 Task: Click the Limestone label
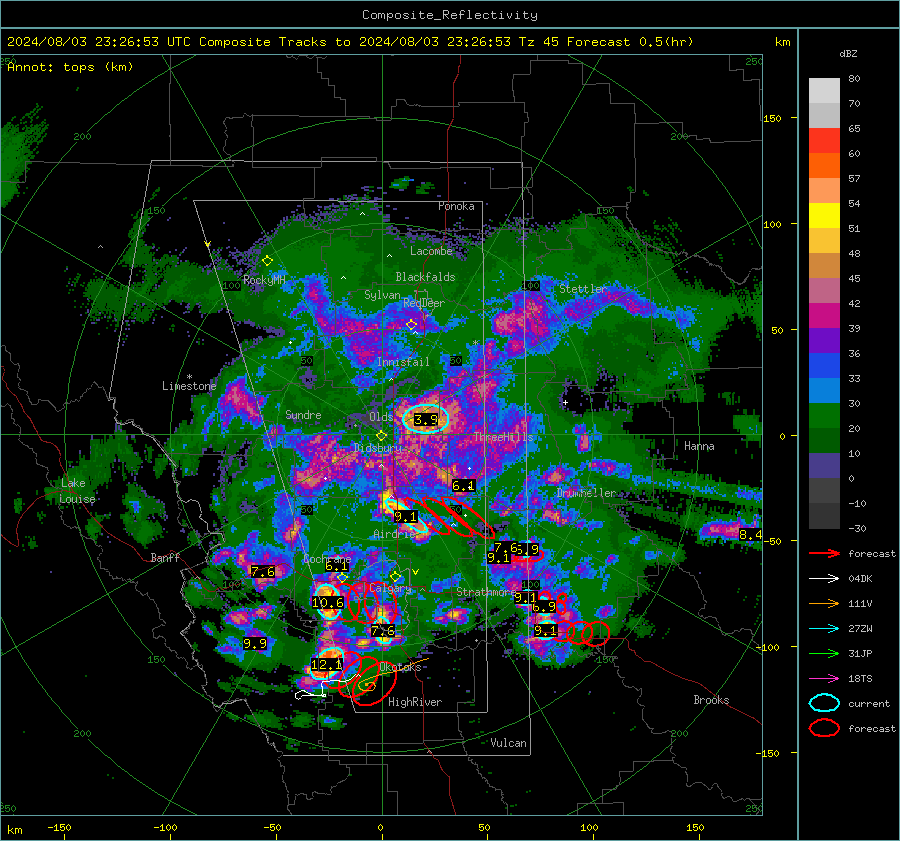coord(189,386)
